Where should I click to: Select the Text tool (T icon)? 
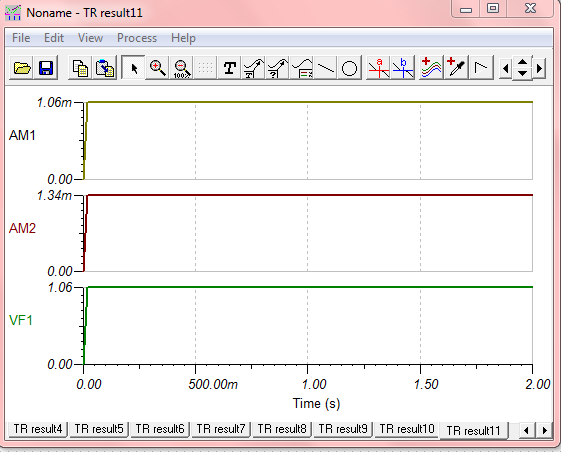(x=230, y=68)
